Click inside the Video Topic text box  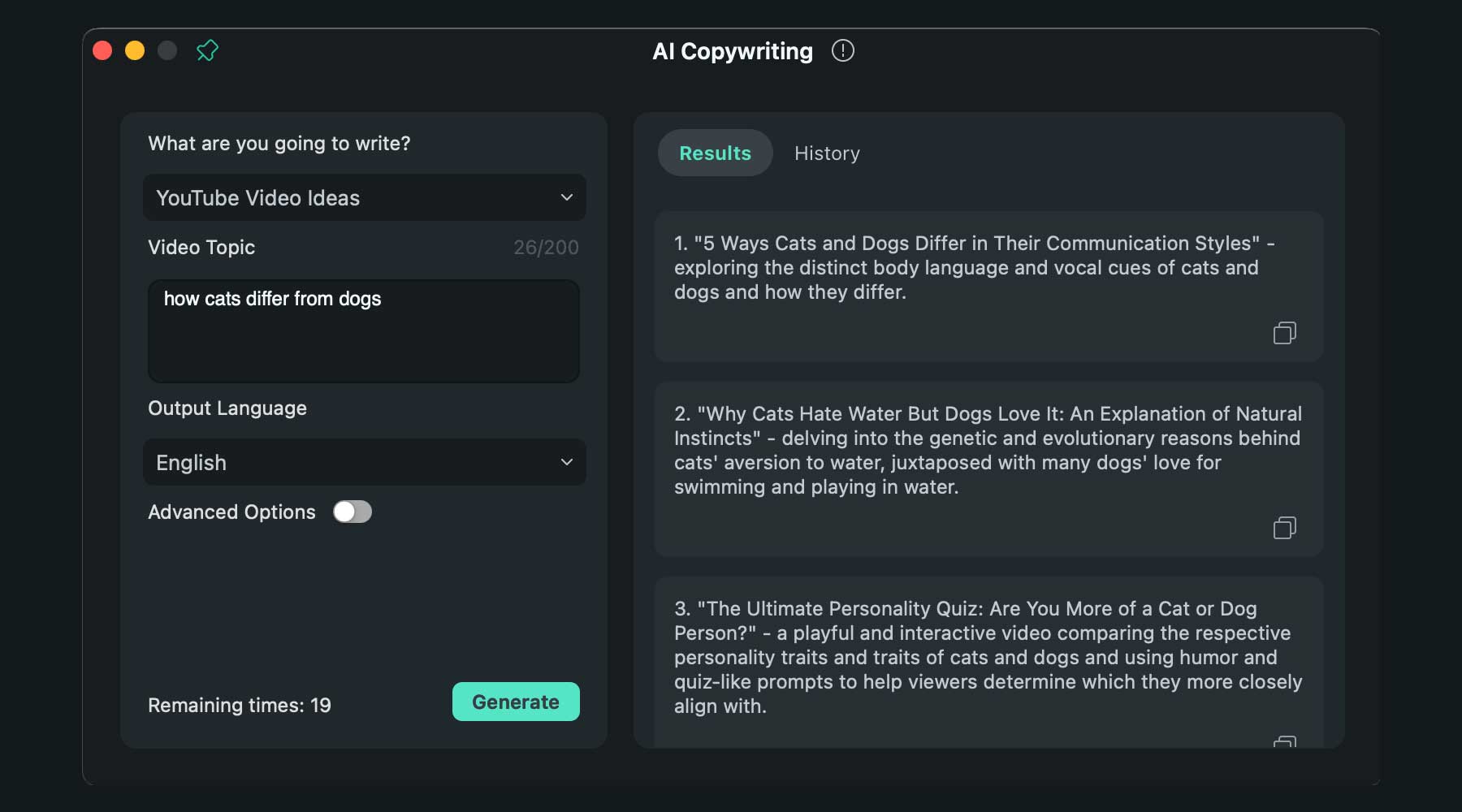click(x=364, y=331)
